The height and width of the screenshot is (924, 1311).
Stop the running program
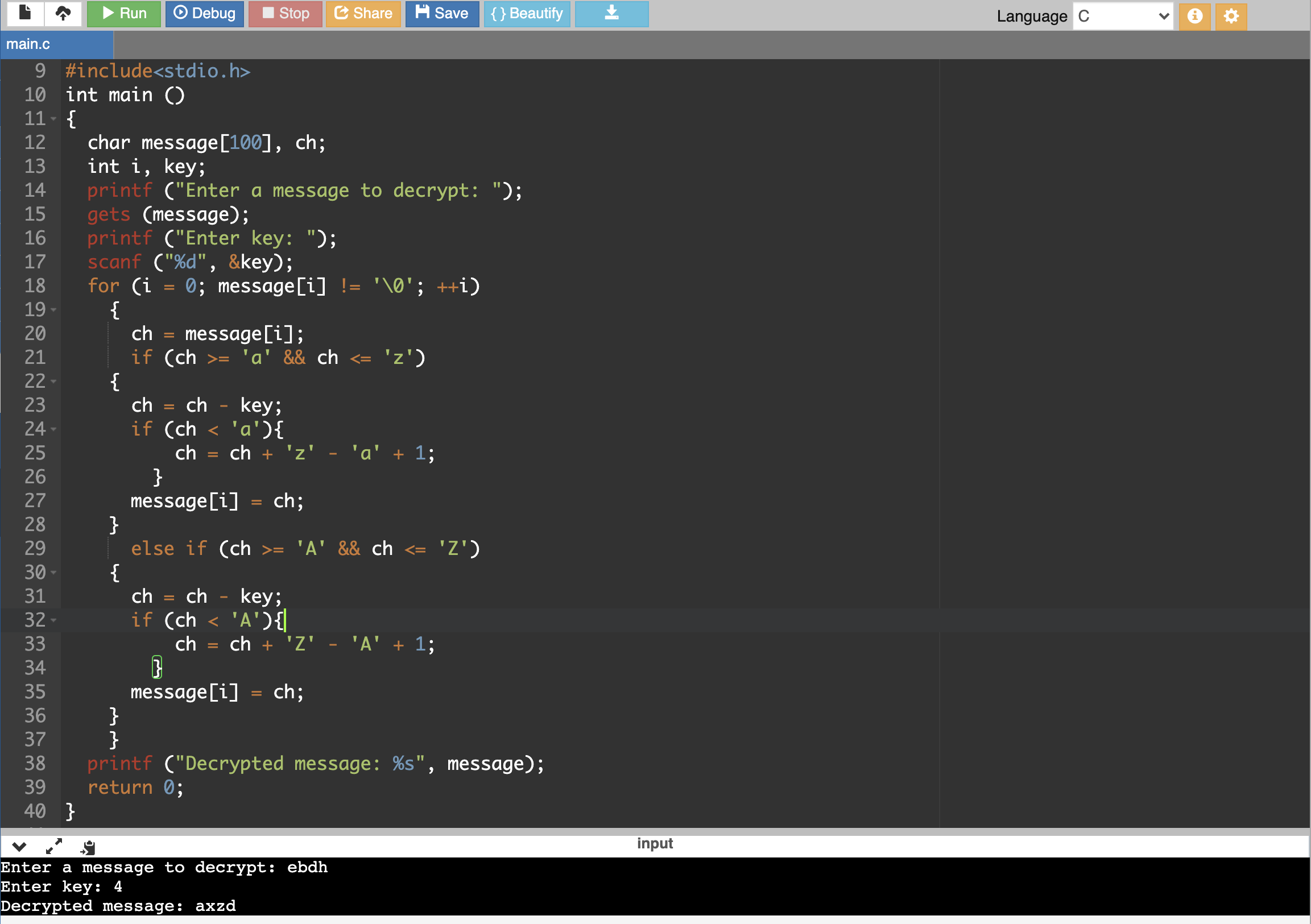point(286,13)
